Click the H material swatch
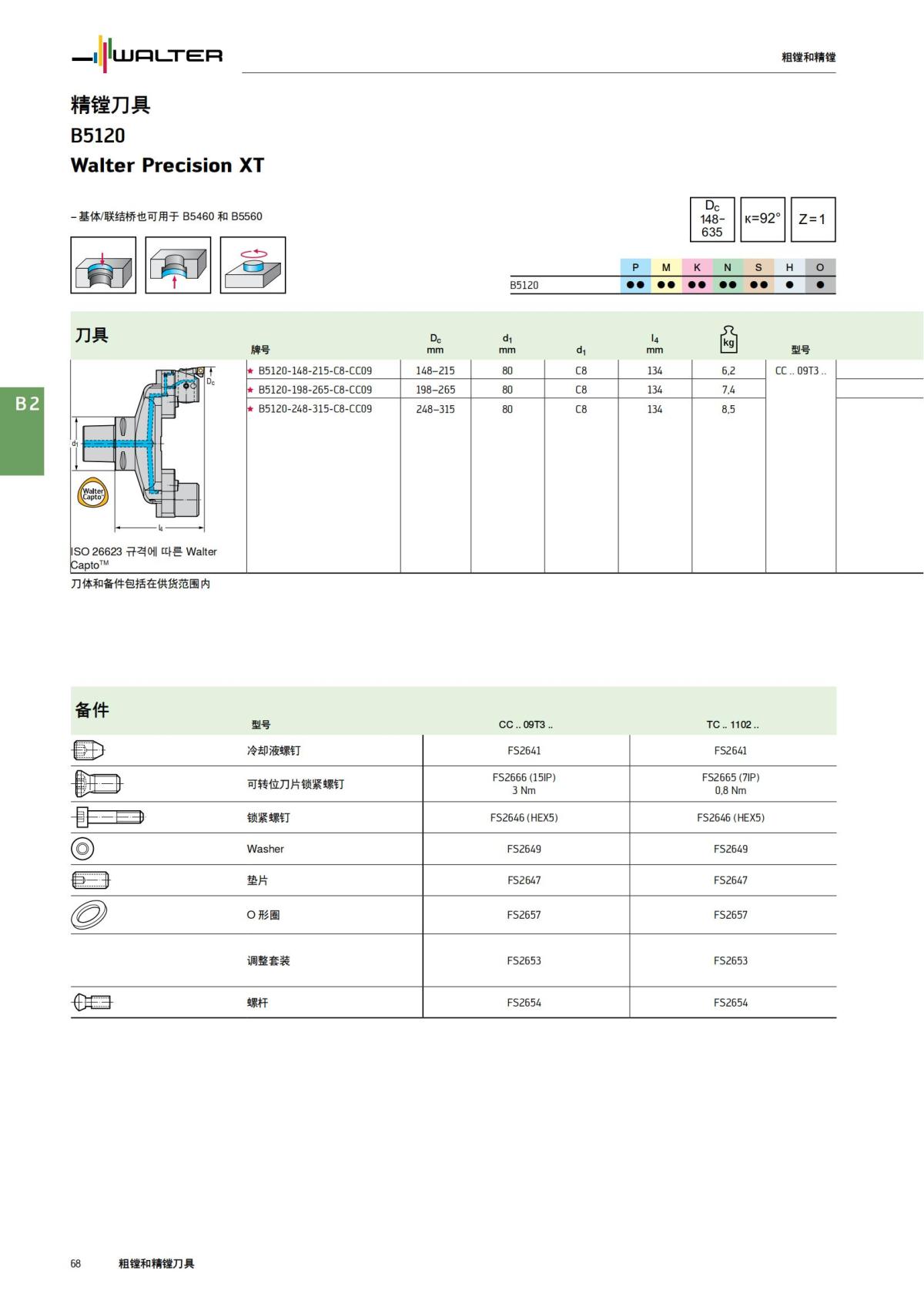This screenshot has height=1307, width=924. coord(790,276)
